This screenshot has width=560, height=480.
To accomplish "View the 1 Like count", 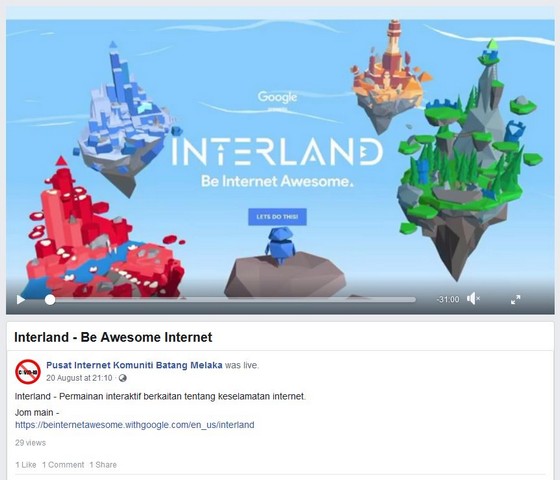I will tap(26, 465).
